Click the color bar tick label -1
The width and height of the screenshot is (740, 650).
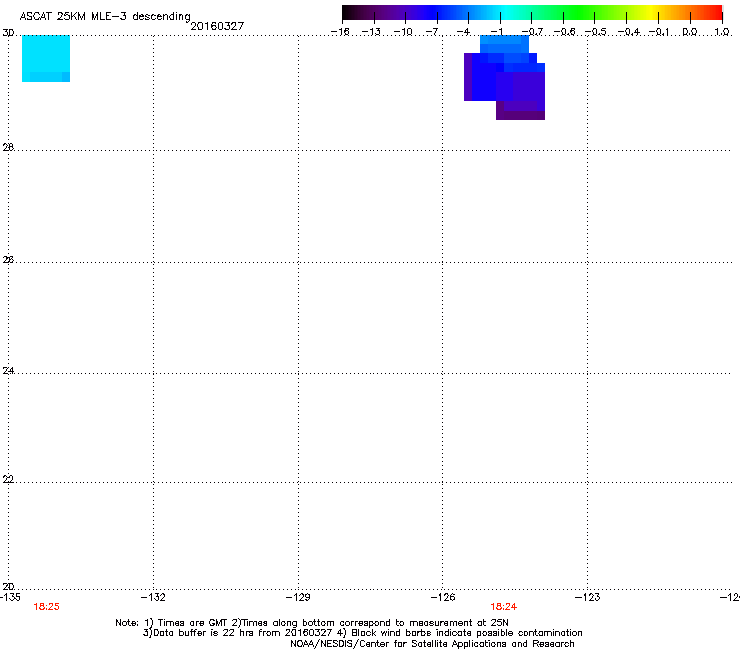click(496, 32)
